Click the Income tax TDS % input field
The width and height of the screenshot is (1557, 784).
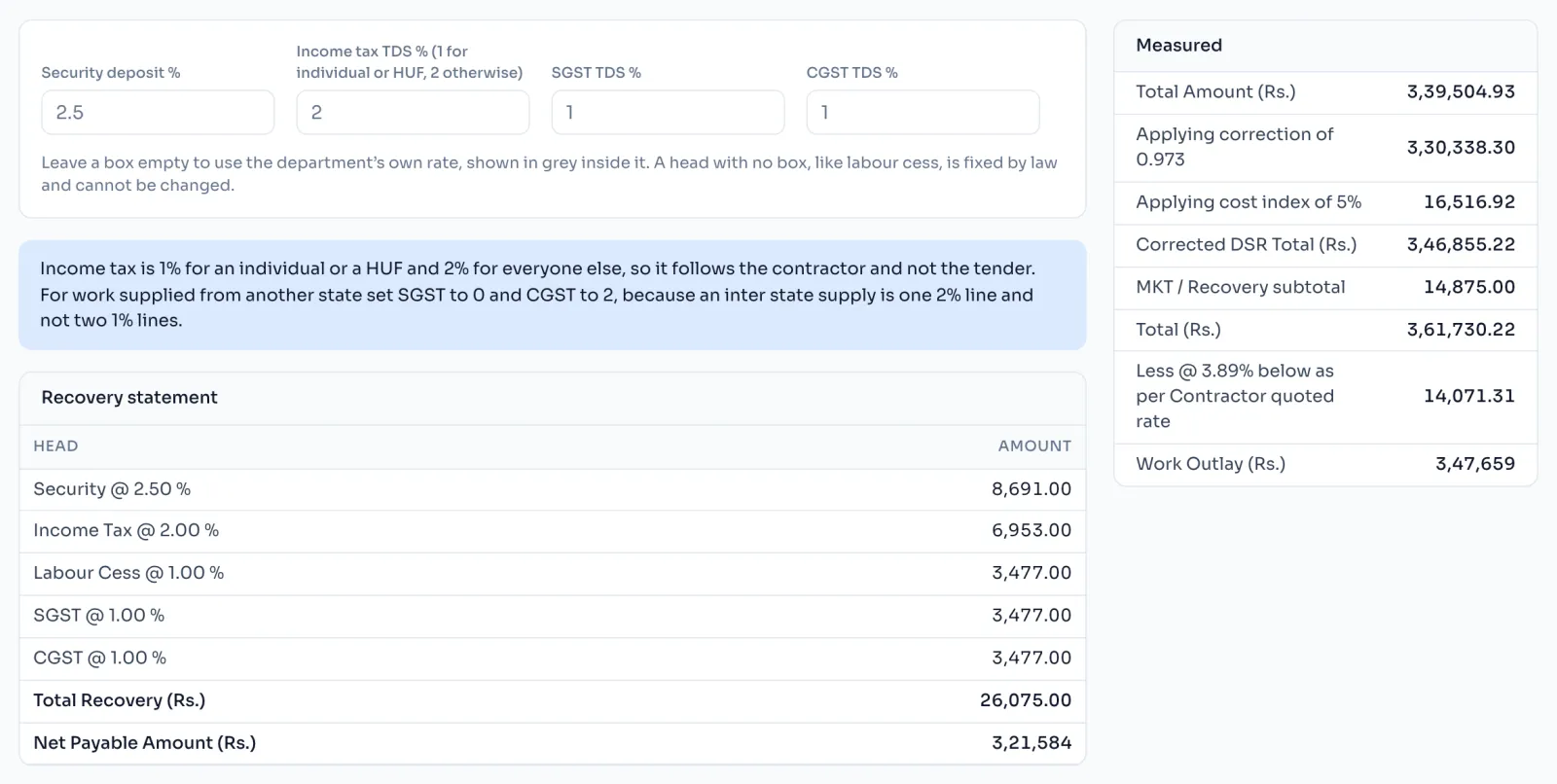(413, 113)
